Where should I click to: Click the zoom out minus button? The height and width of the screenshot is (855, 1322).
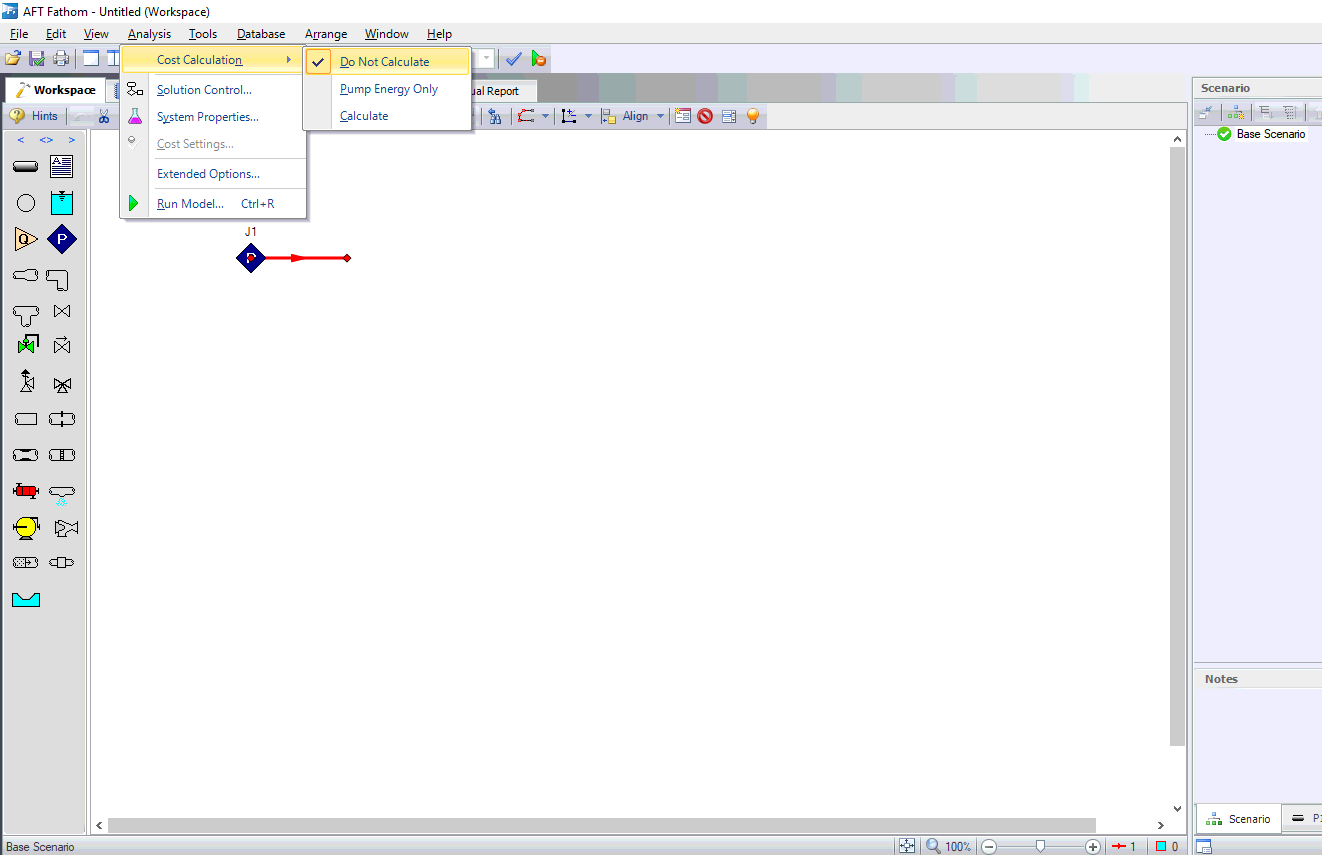tap(989, 846)
